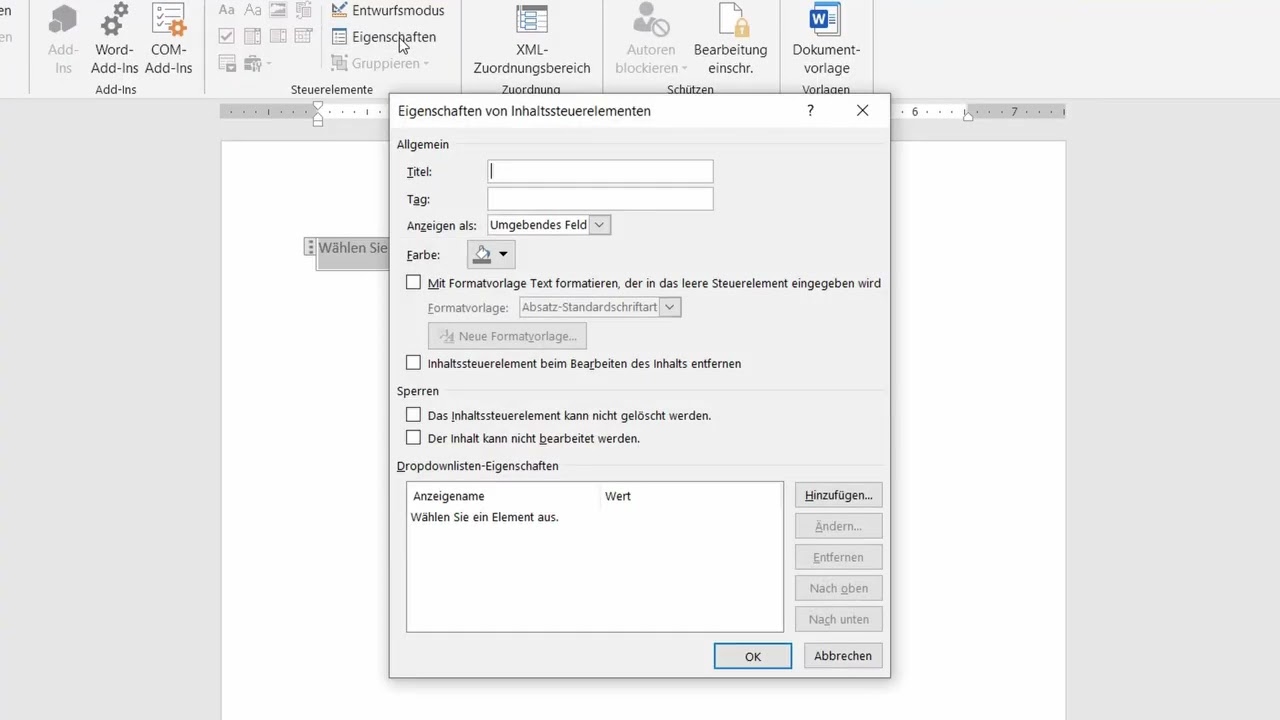Open Gruppieren dropdown
The width and height of the screenshot is (1280, 720).
[x=380, y=63]
